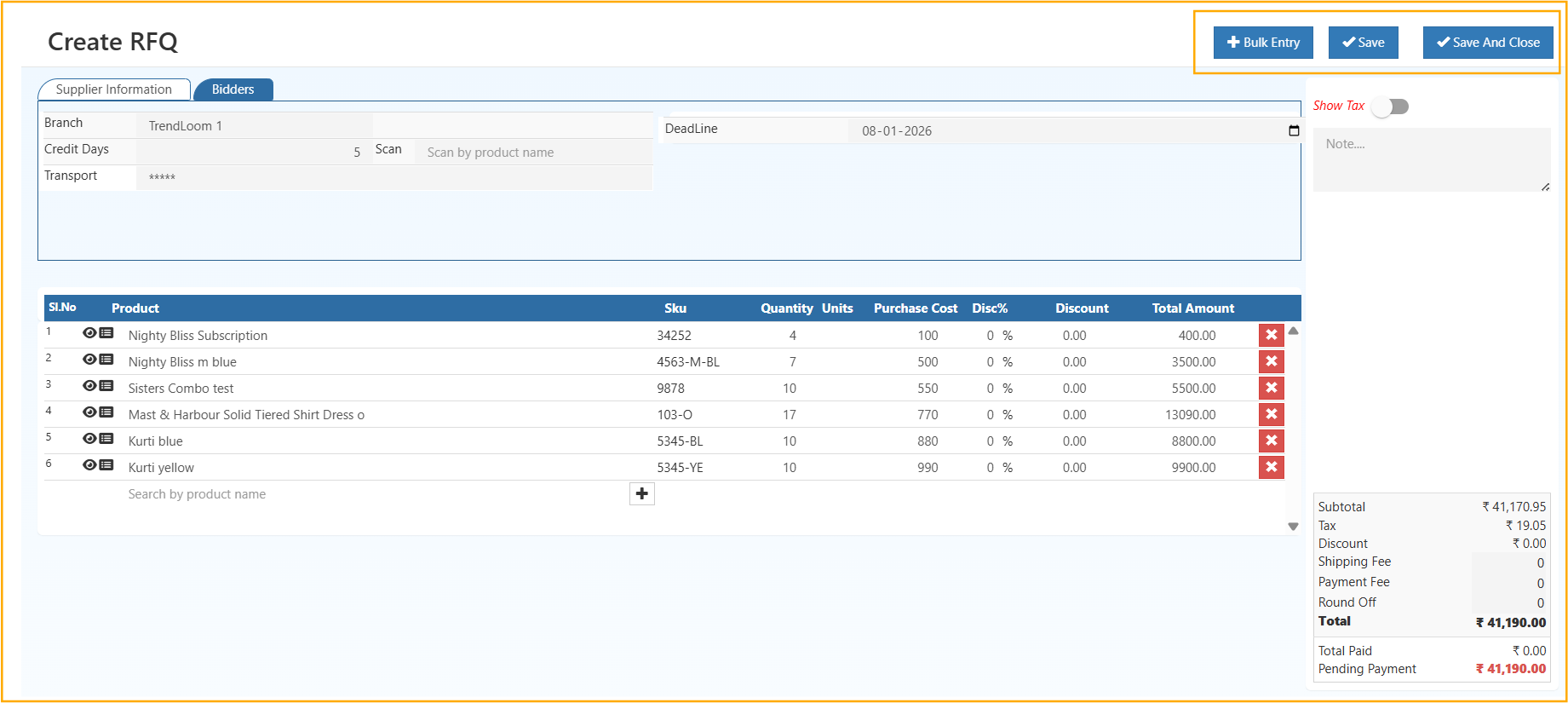Viewport: 1568px width, 703px height.
Task: Open the list details icon for Kurti blue
Action: (x=106, y=439)
